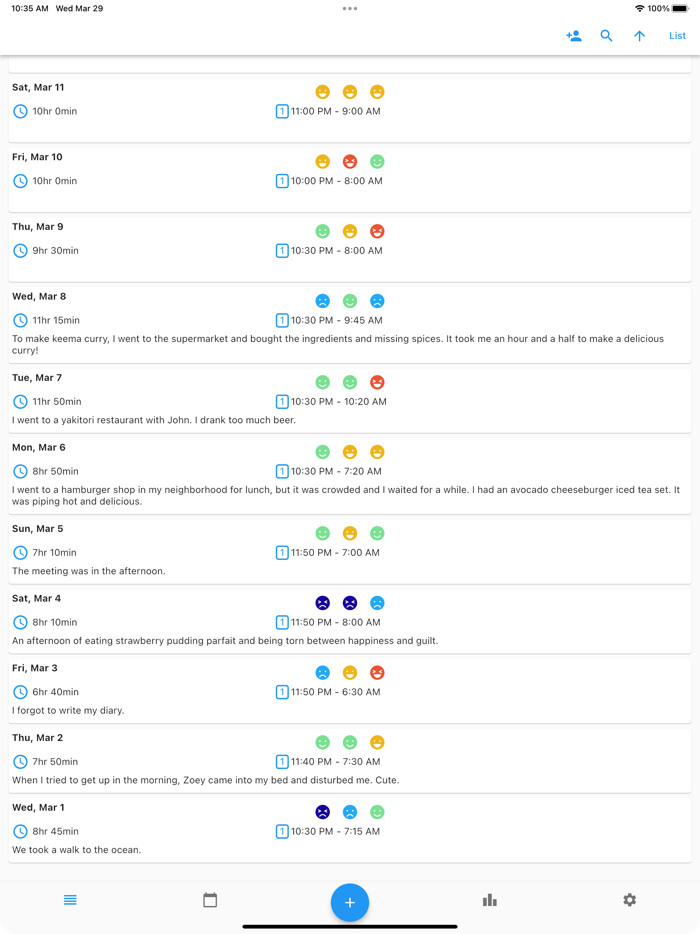700x934 pixels.
Task: Open the list tab in bottom bar
Action: tap(70, 900)
